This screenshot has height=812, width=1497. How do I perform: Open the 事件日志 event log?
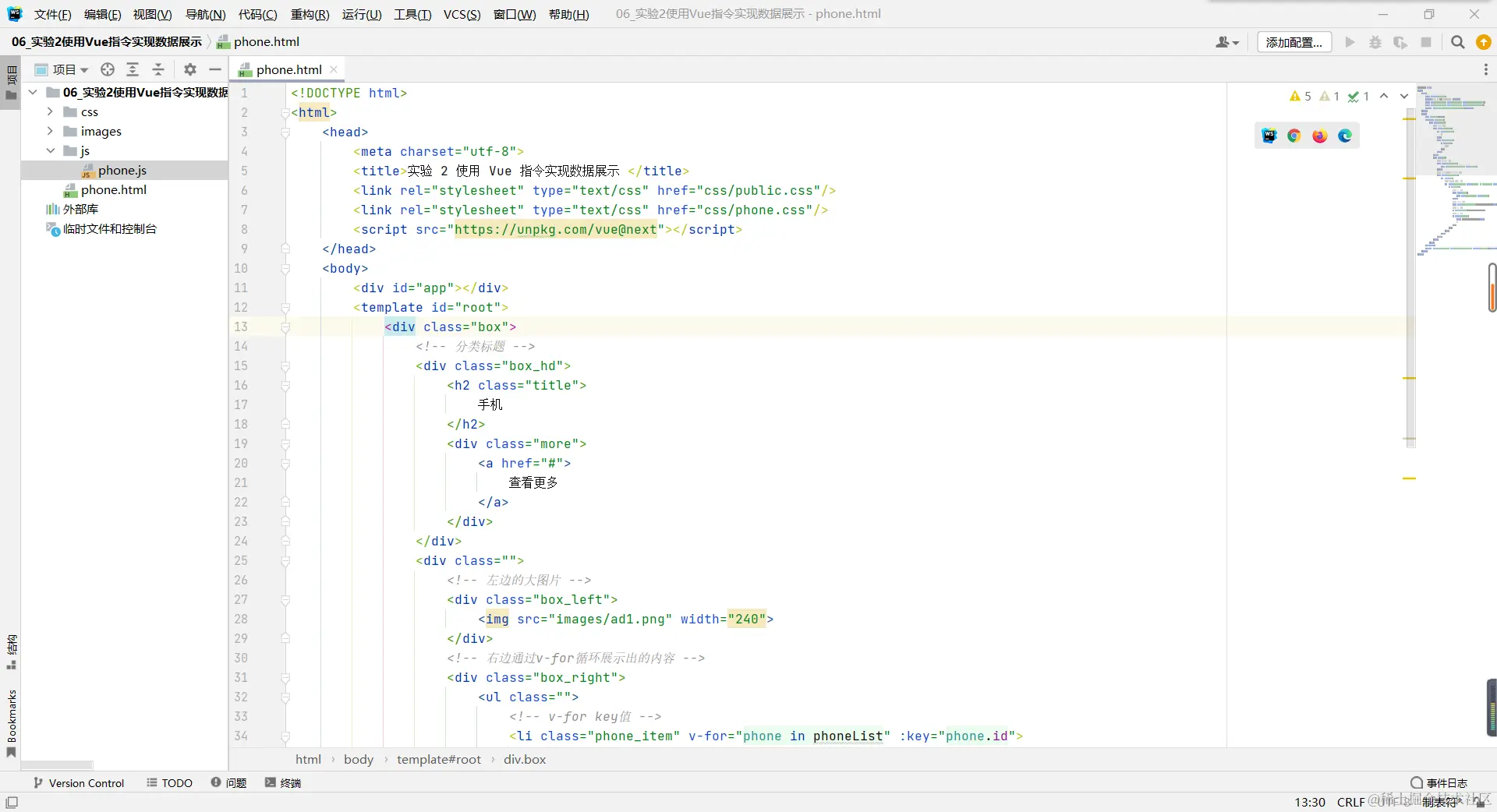(1439, 783)
